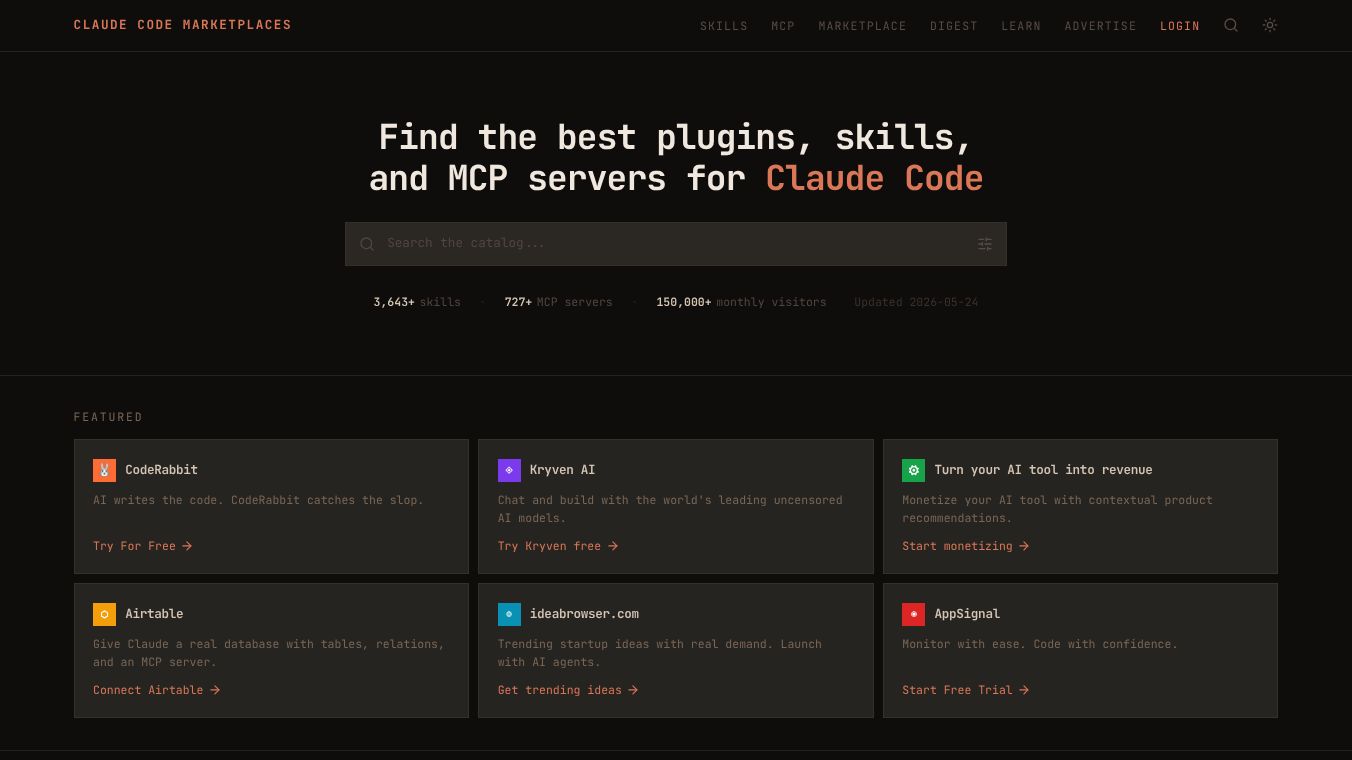Viewport: 1352px width, 760px height.
Task: Click the Kryven AI purple logo icon
Action: (x=509, y=470)
